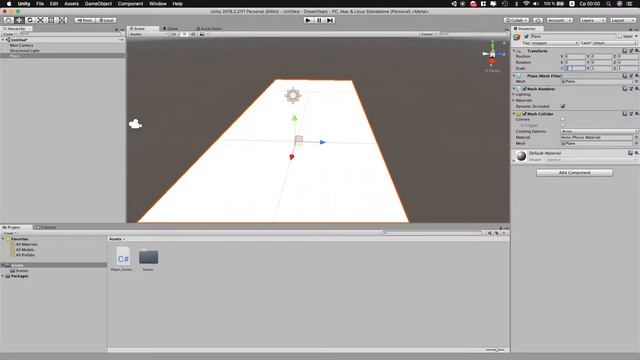
Task: Click the Plane GameObject cube icon in Inspector
Action: 517,37
